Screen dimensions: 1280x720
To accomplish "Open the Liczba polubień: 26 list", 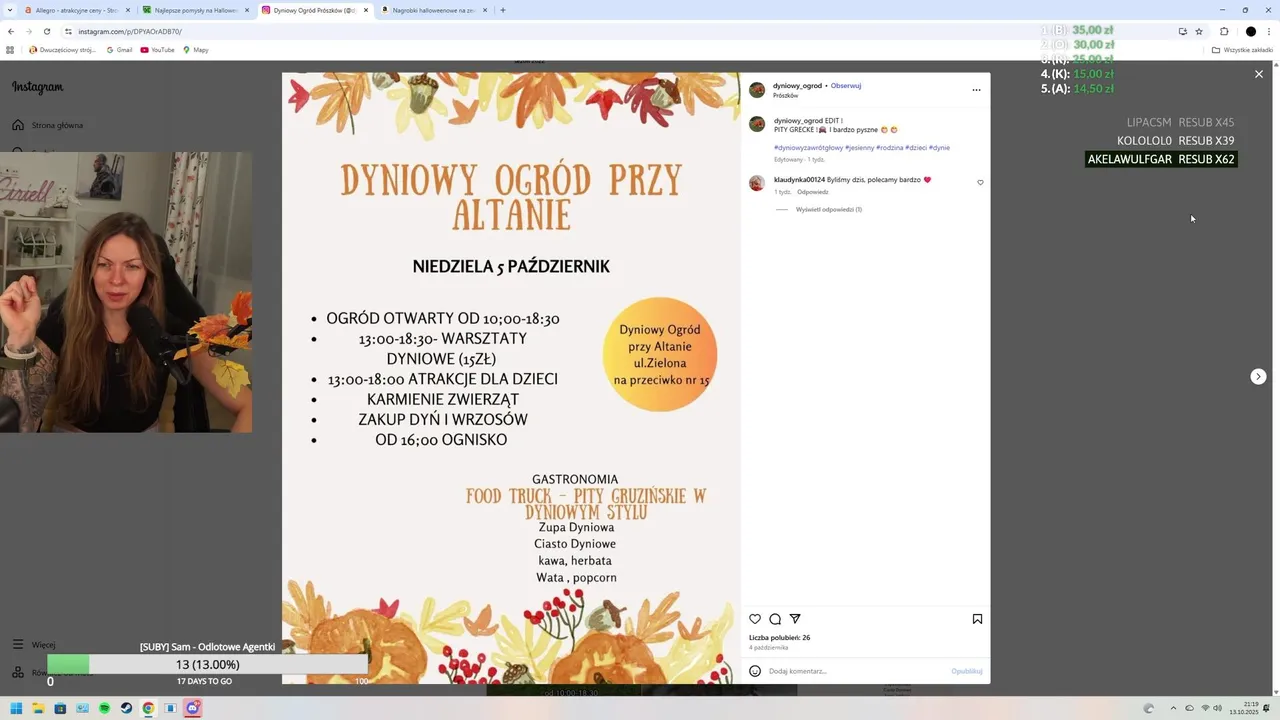I will [780, 638].
